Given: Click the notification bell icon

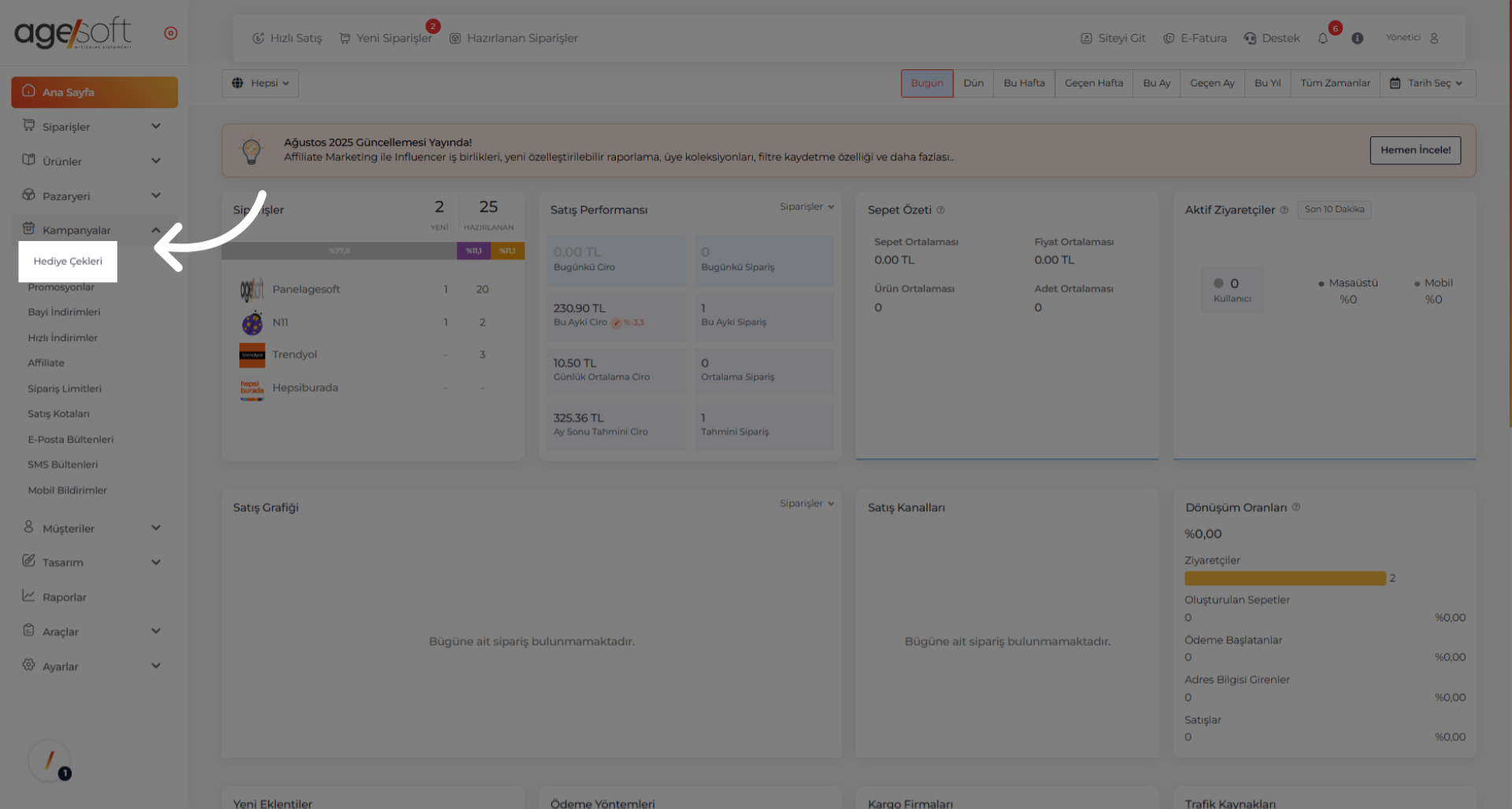Looking at the screenshot, I should (x=1323, y=39).
